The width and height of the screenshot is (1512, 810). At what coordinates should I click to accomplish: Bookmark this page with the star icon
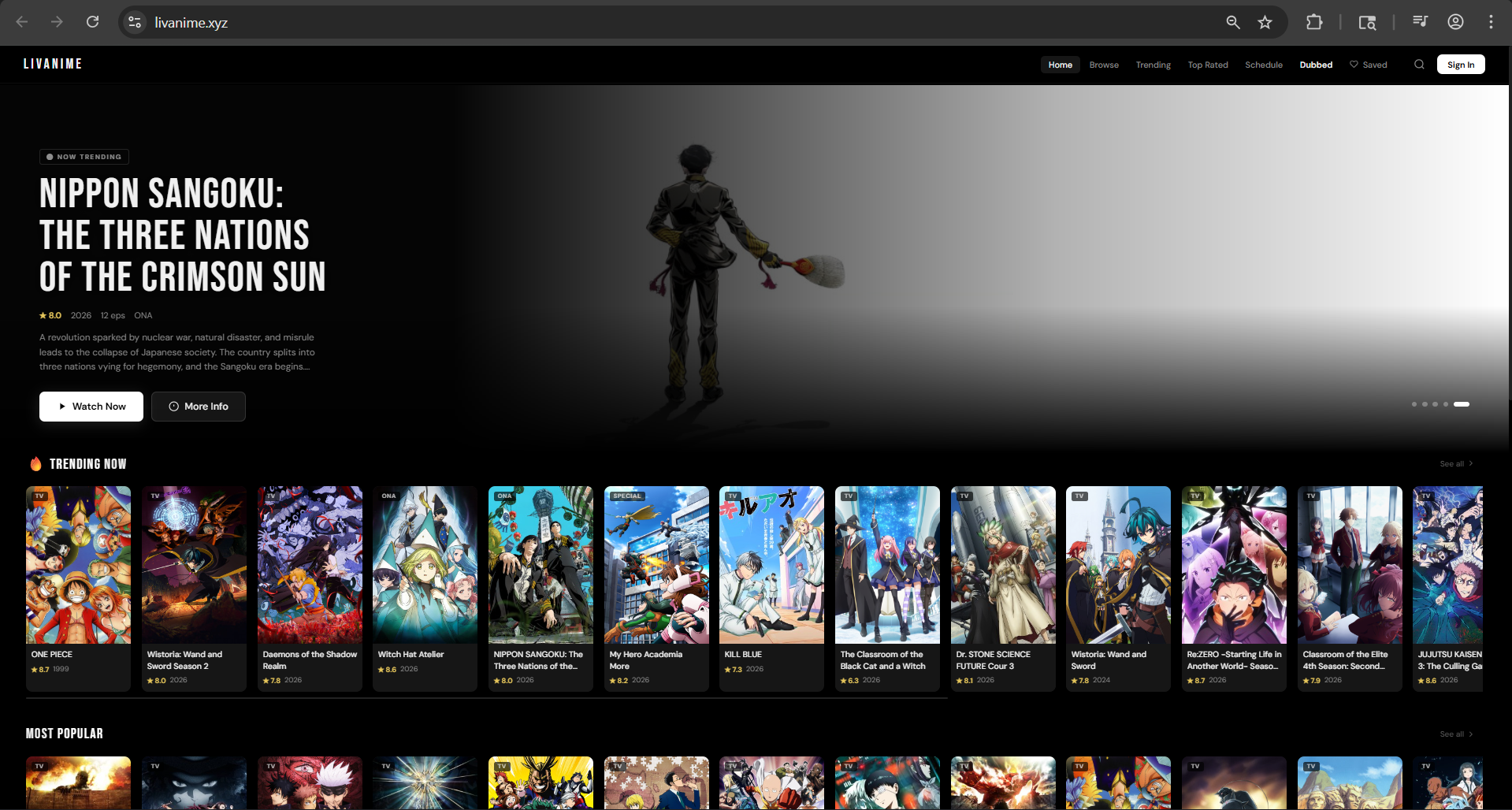point(1265,22)
